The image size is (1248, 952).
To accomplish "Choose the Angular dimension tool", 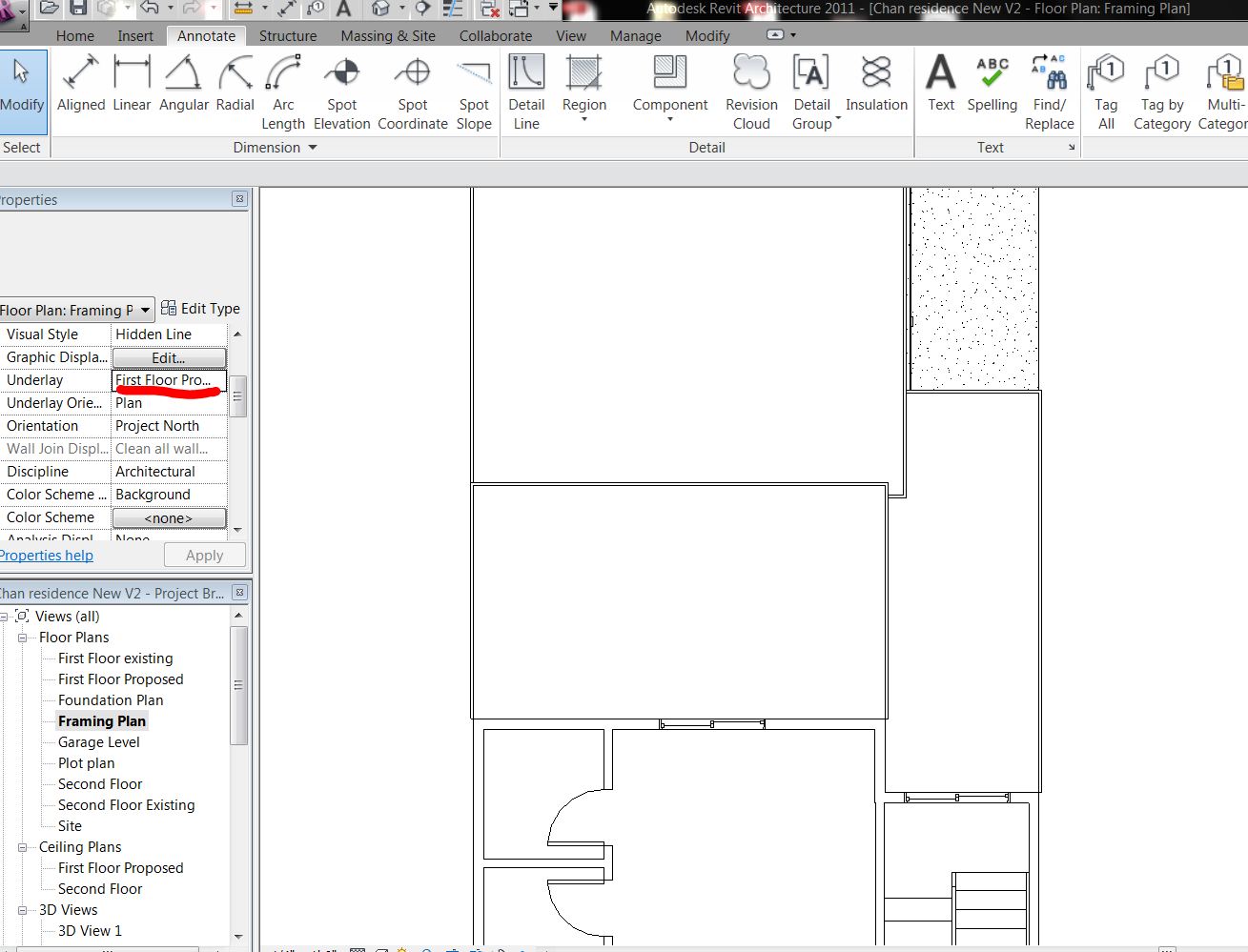I will point(183,86).
